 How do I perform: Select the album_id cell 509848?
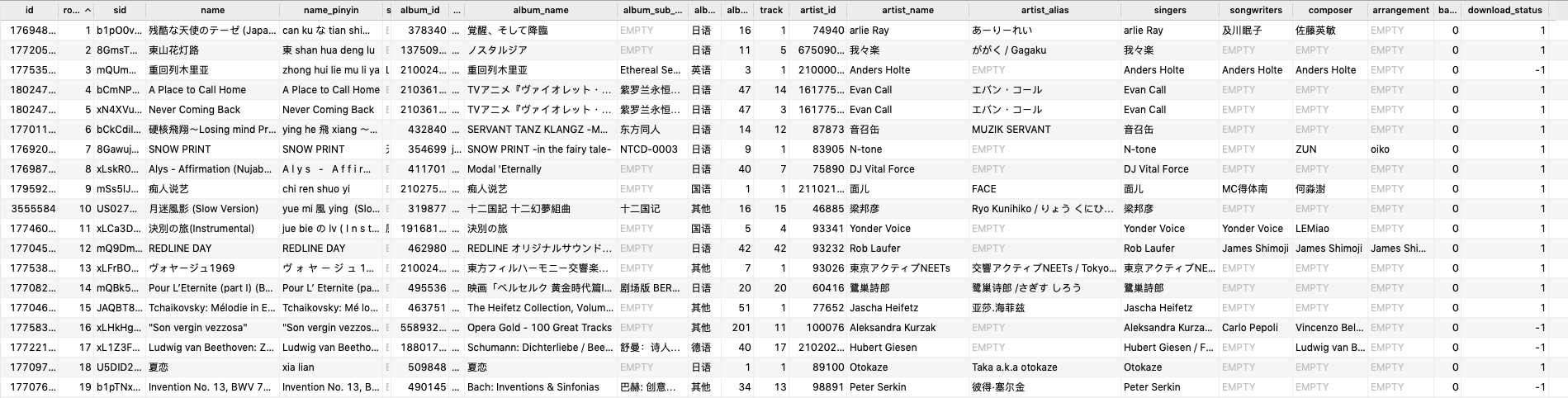click(x=427, y=367)
